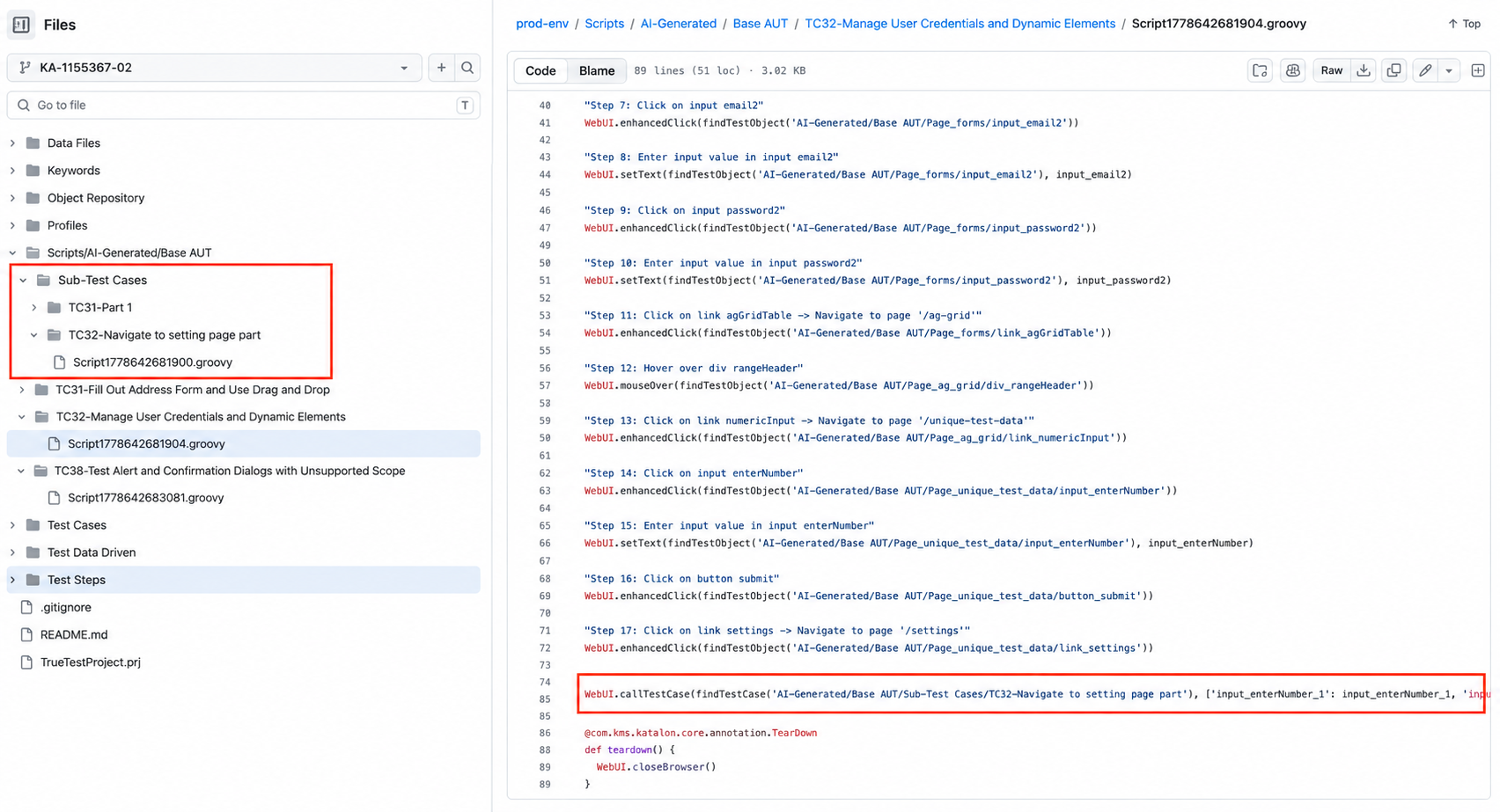Click the TearDown annotation line
Screen dimensions: 1500x812
click(x=700, y=733)
